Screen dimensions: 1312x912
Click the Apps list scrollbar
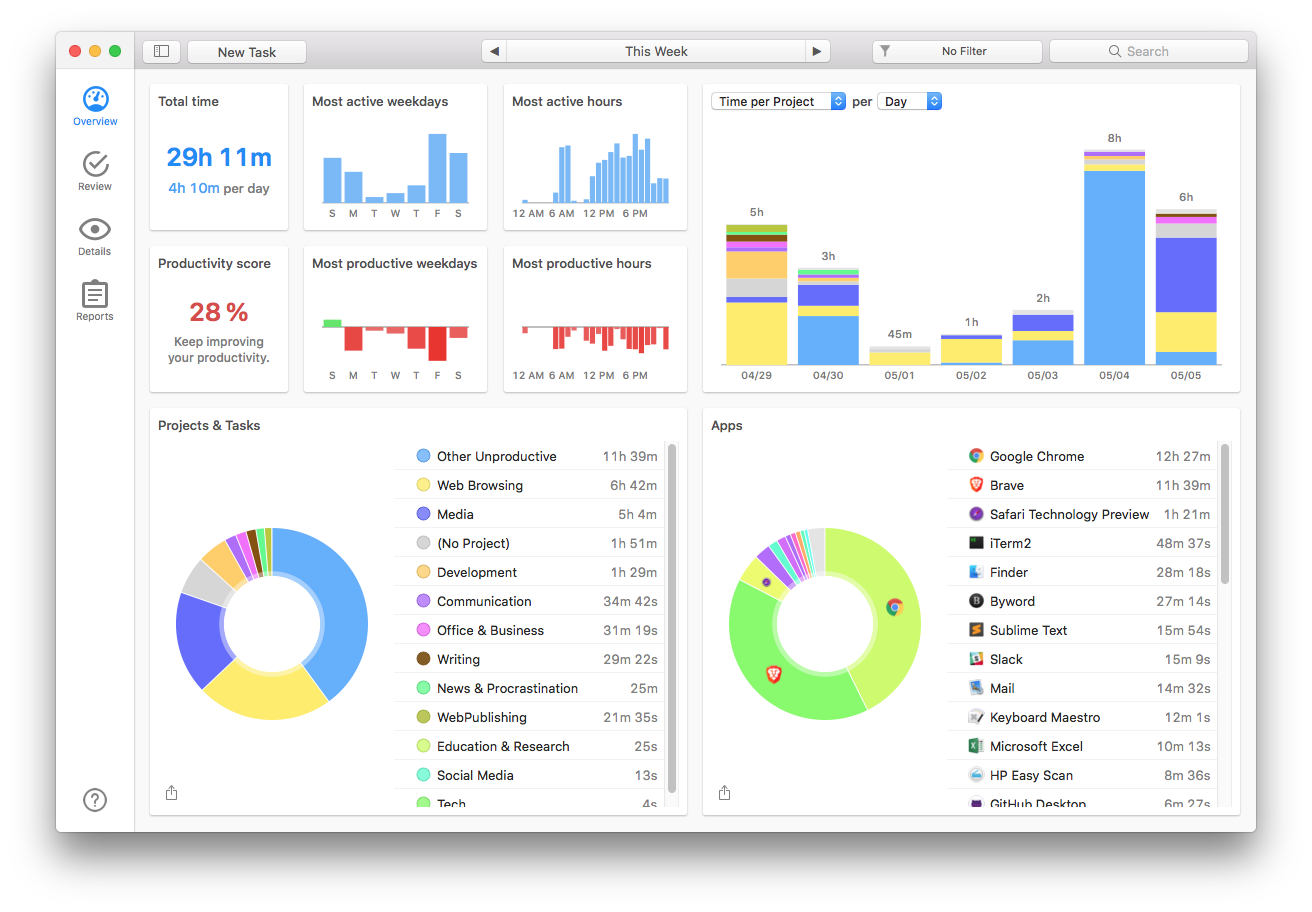[1225, 513]
